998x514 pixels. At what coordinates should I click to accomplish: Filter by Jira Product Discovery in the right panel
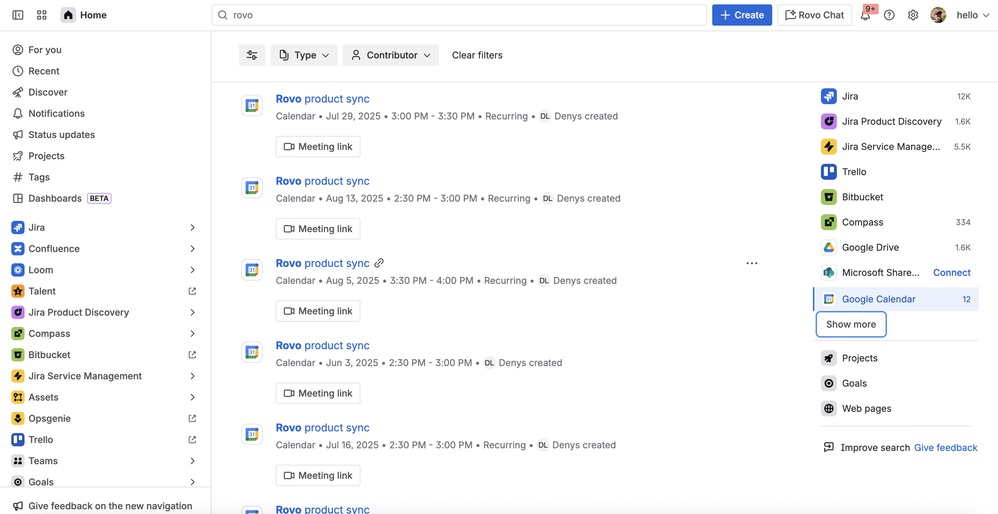pyautogui.click(x=896, y=122)
